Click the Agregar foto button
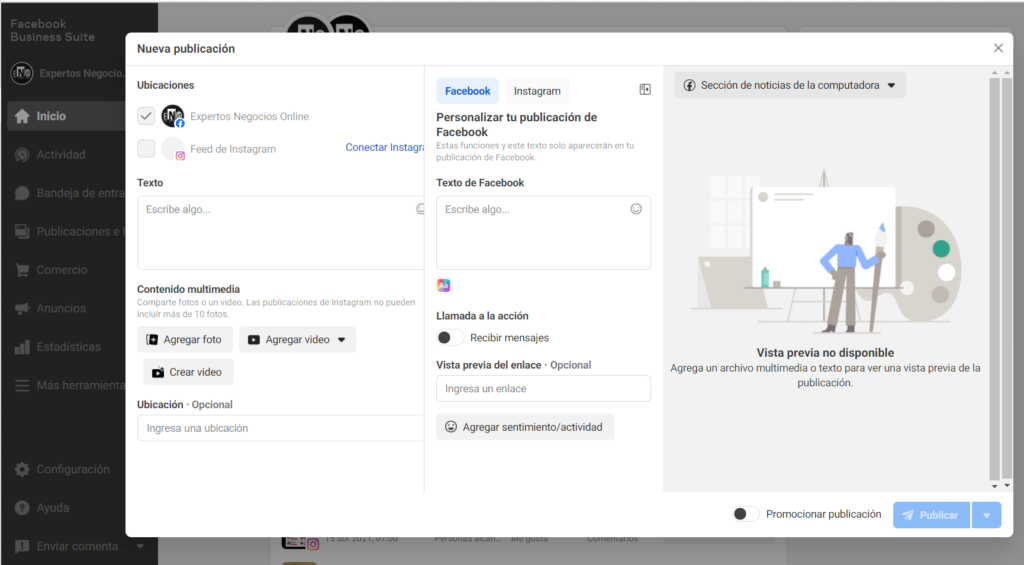The width and height of the screenshot is (1024, 565). [185, 340]
